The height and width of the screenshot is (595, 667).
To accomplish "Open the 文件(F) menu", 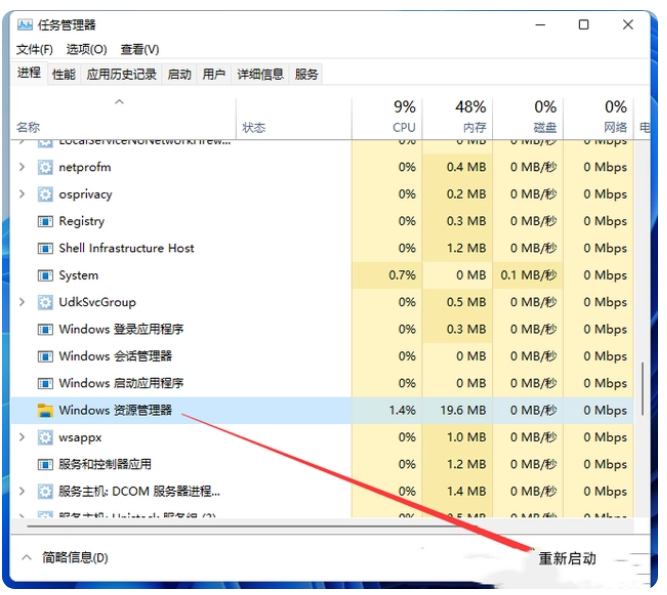I will [x=34, y=50].
